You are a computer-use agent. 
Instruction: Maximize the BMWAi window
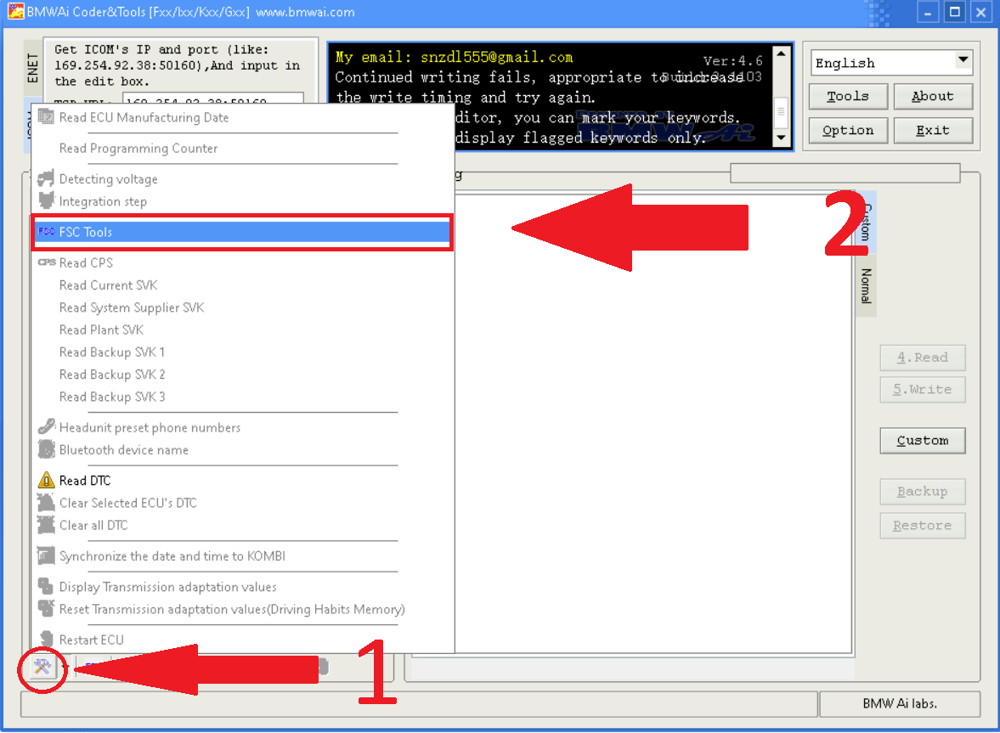[954, 11]
